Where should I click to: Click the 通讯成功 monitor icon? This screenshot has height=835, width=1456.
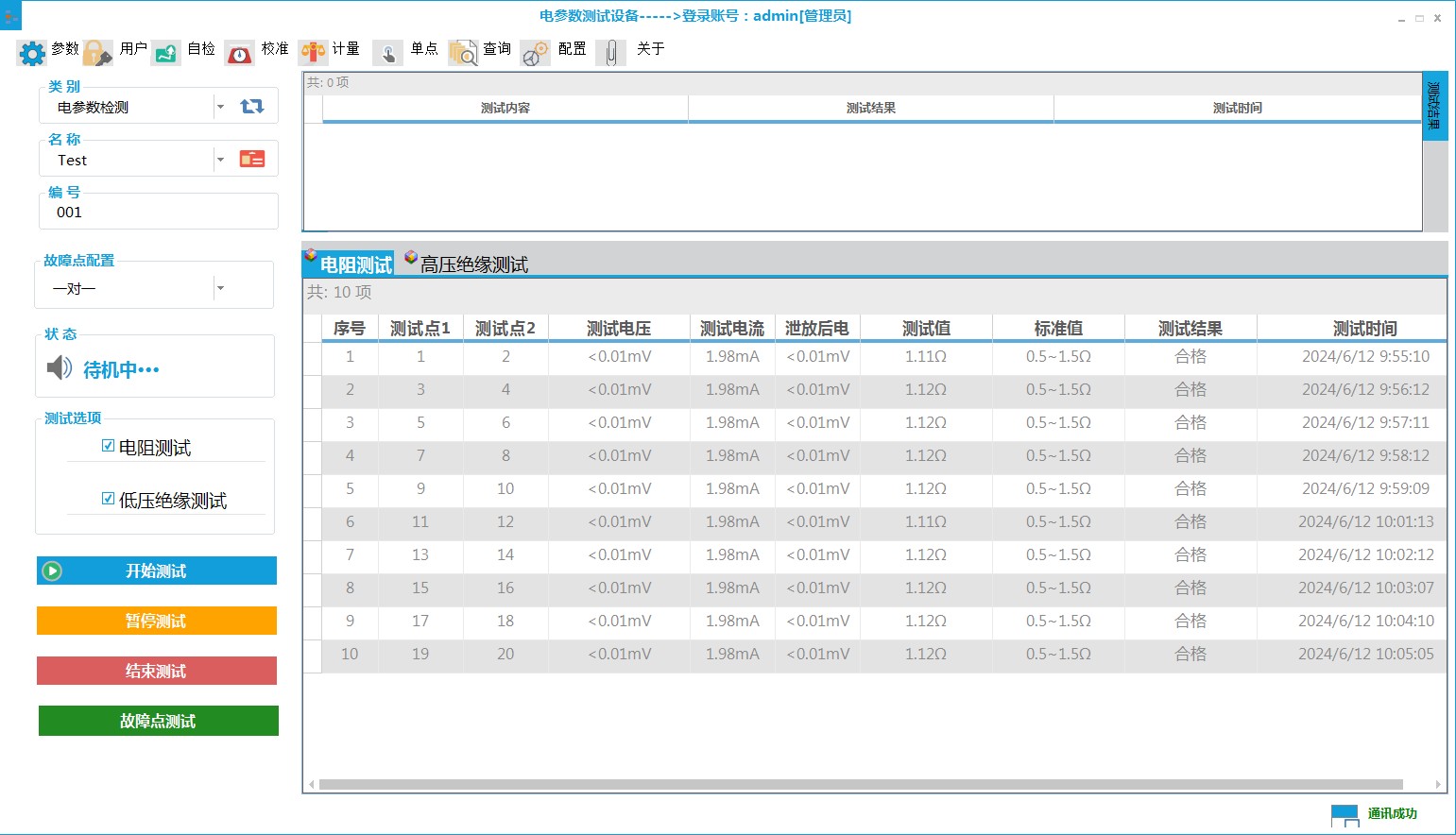(1344, 815)
